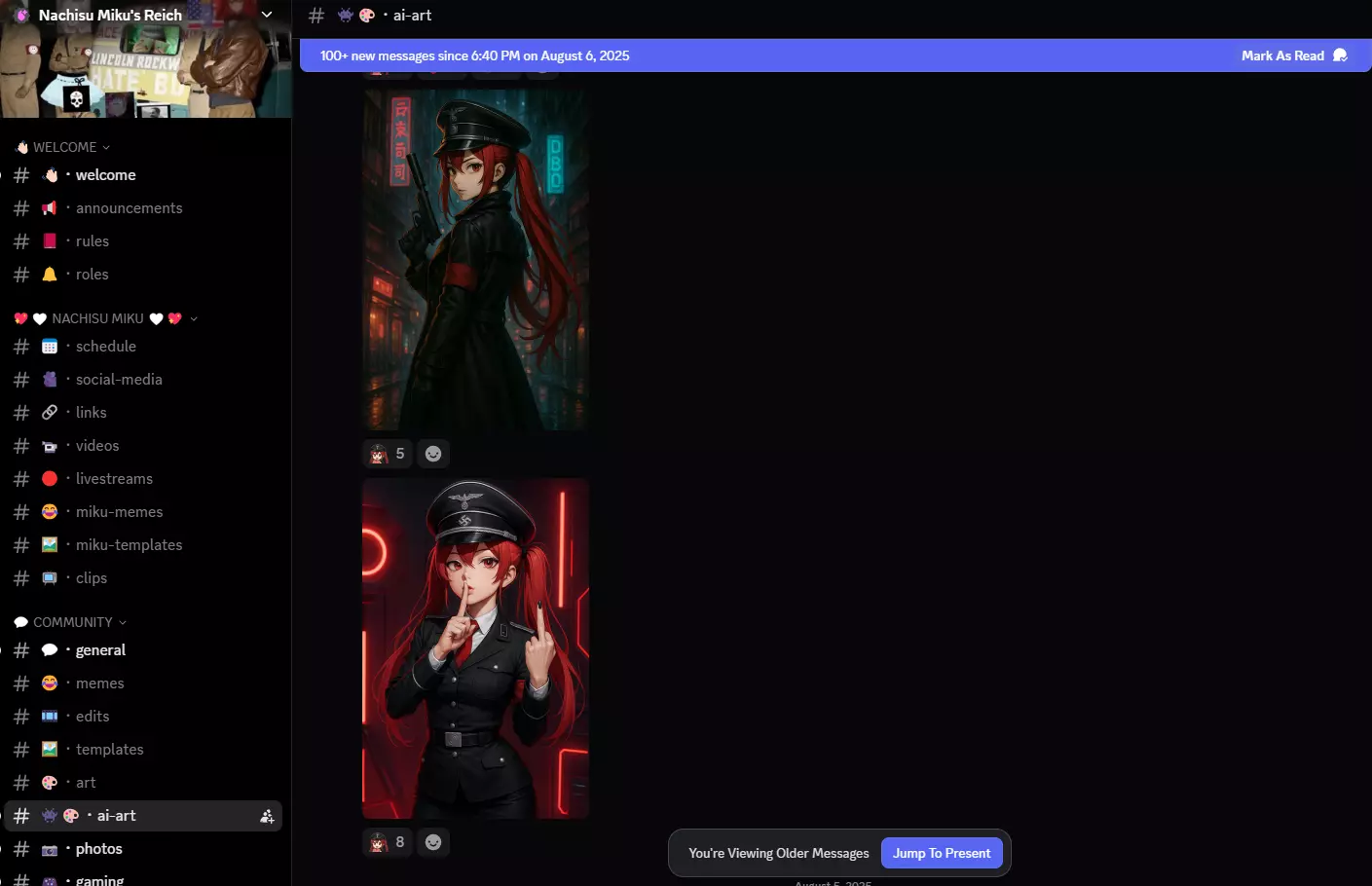Click the calendar icon of schedule channel
This screenshot has width=1372, height=886.
(50, 347)
